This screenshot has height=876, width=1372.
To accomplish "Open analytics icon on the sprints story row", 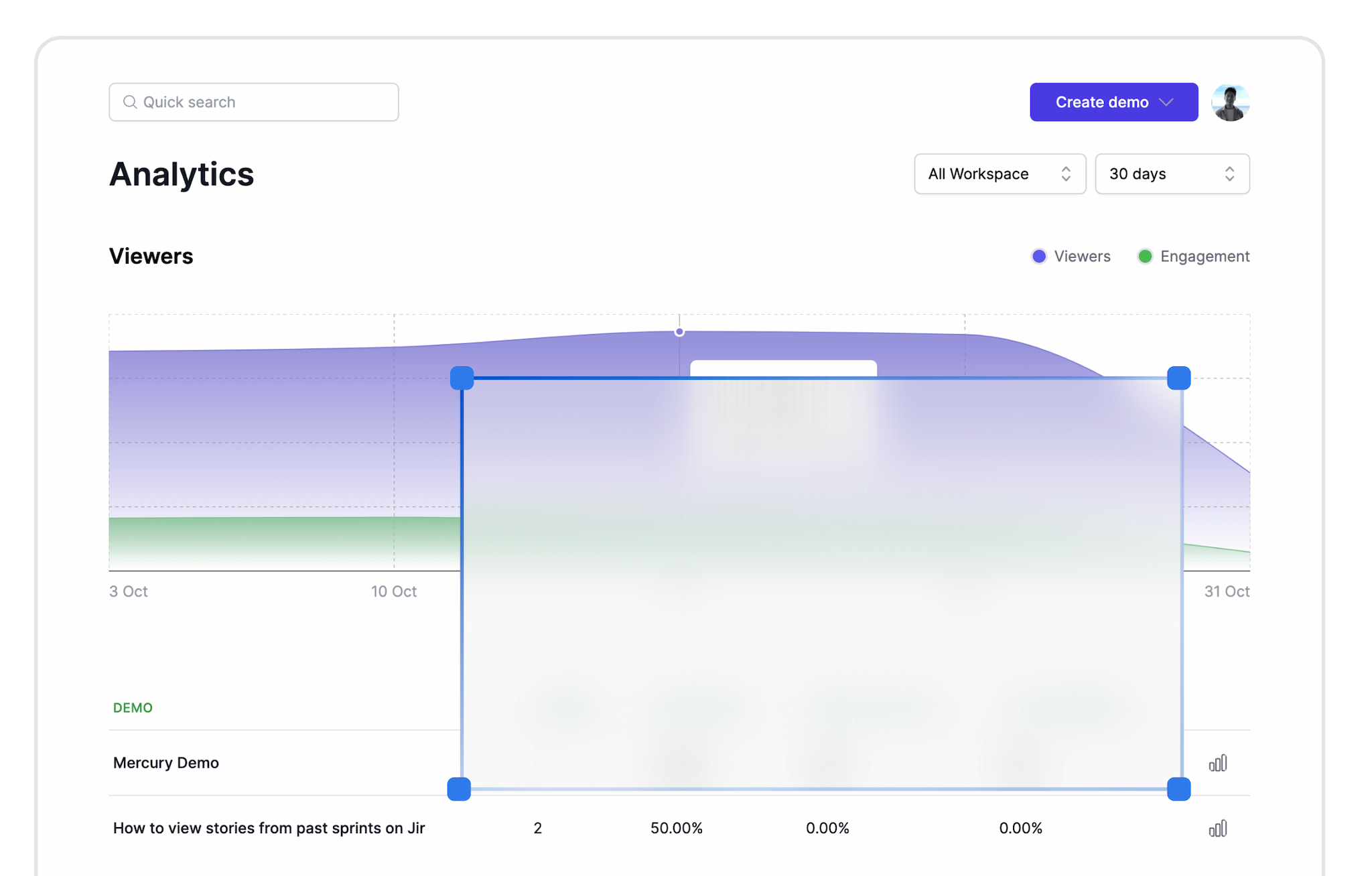I will coord(1219,828).
